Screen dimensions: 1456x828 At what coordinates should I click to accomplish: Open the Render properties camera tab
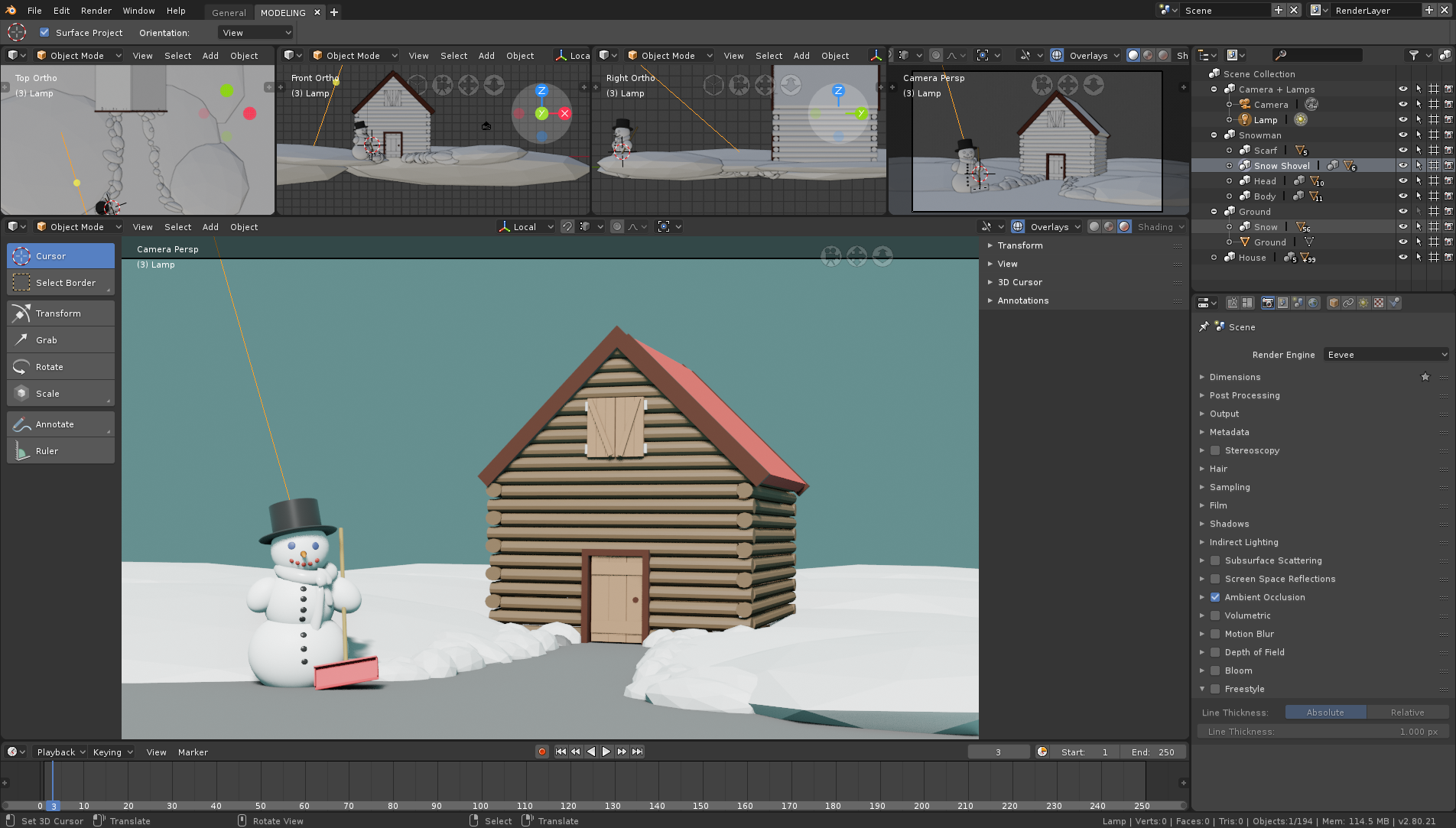(1267, 303)
